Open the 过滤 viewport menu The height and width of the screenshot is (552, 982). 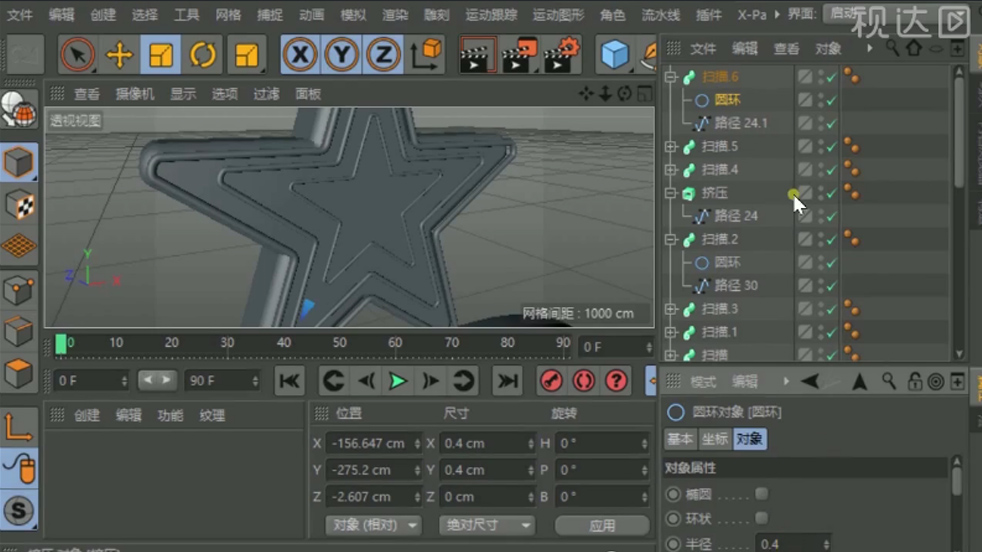[266, 94]
